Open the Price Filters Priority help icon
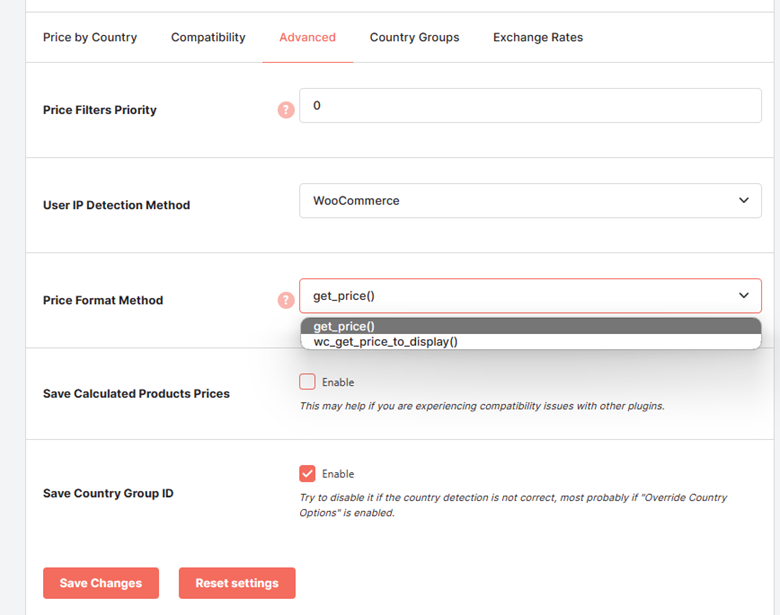This screenshot has width=780, height=615. pyautogui.click(x=286, y=110)
